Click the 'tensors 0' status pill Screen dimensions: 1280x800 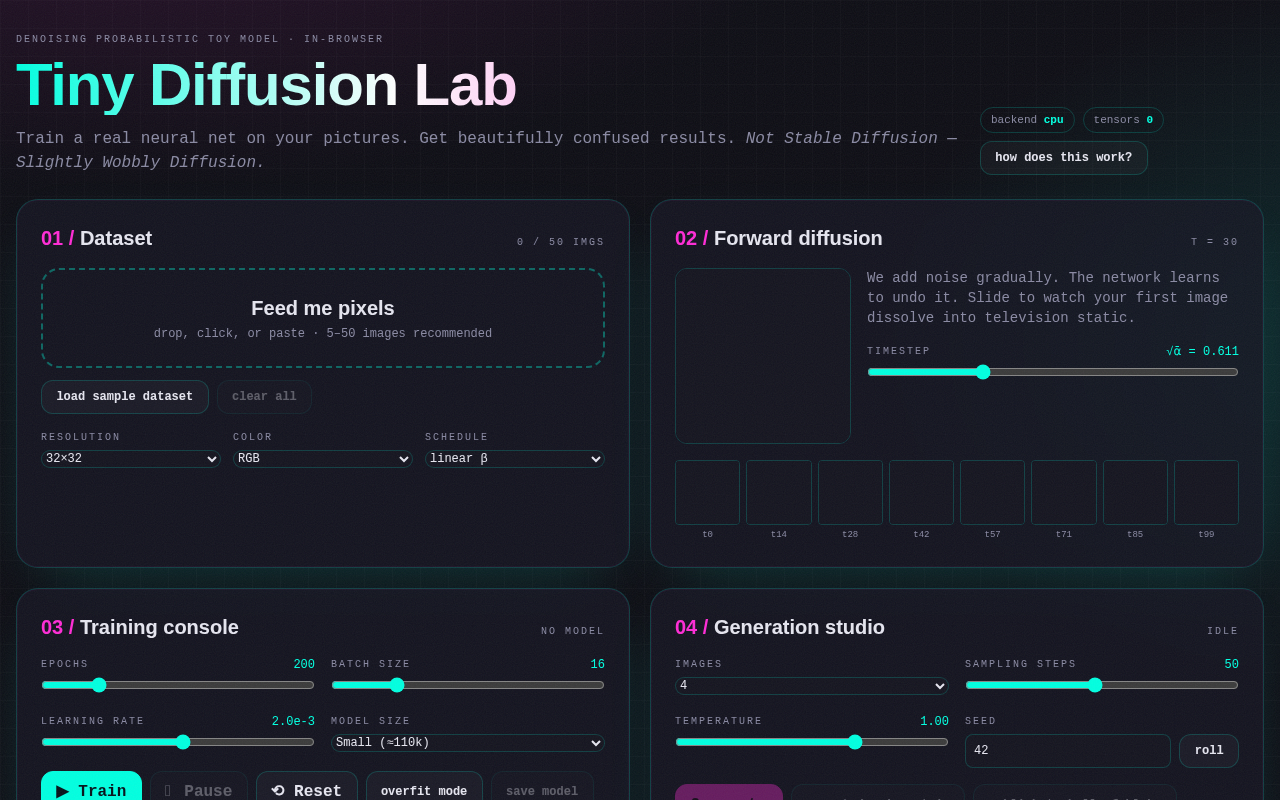click(1123, 120)
